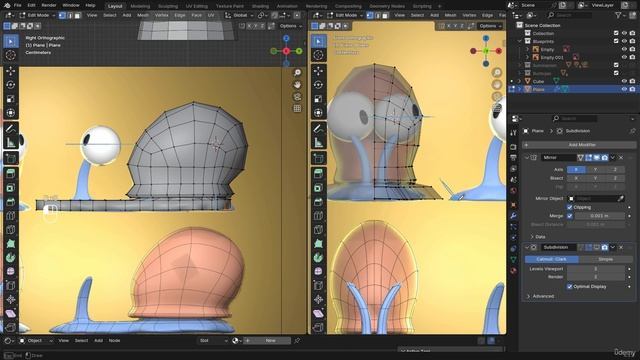Select the Spin tool in left viewport
Image resolution: width=640 pixels, height=360 pixels.
[x=11, y=258]
